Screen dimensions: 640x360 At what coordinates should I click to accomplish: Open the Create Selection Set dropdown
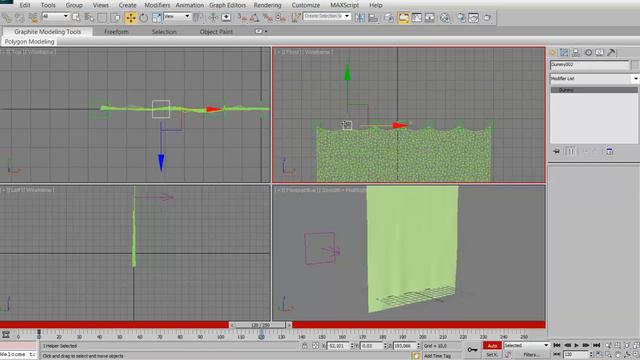pos(327,16)
